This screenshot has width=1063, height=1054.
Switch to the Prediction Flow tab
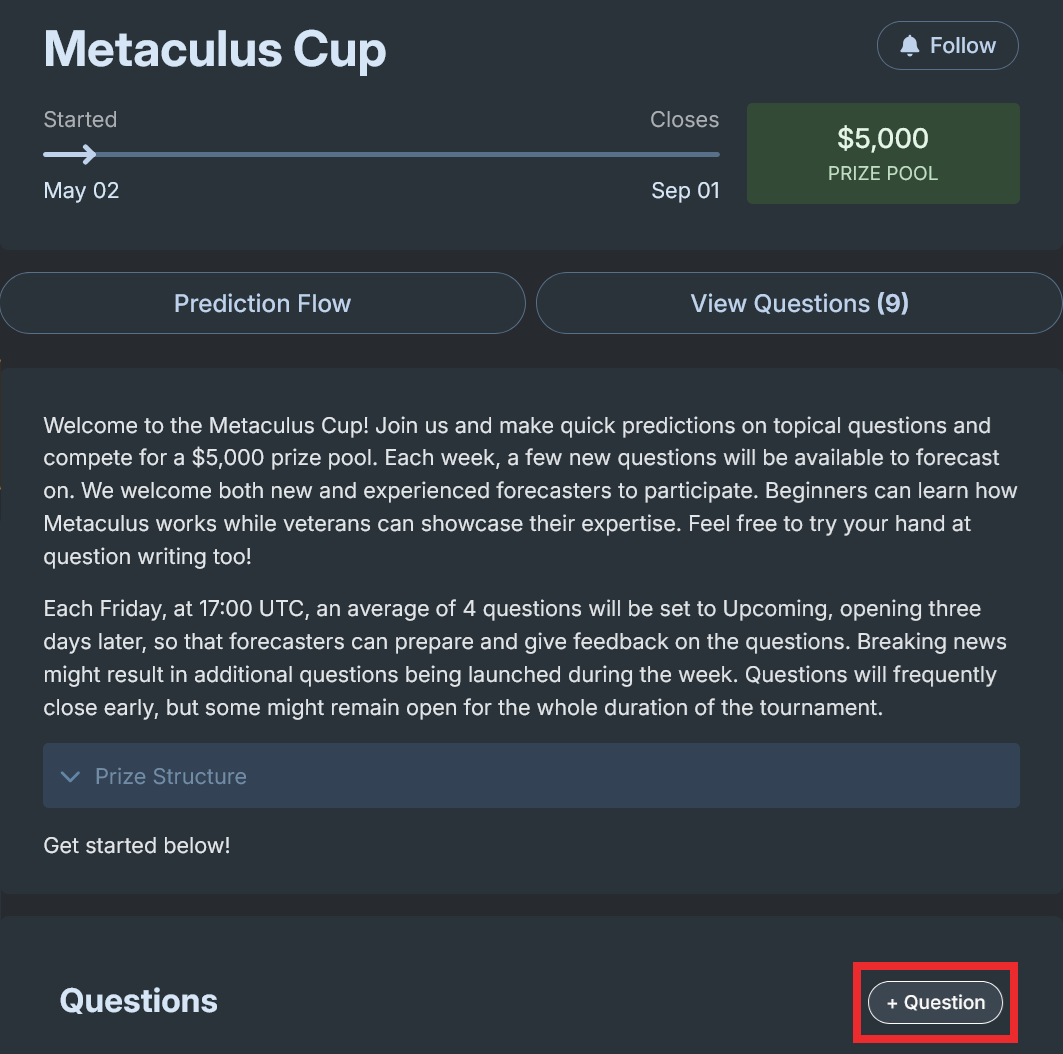tap(262, 303)
